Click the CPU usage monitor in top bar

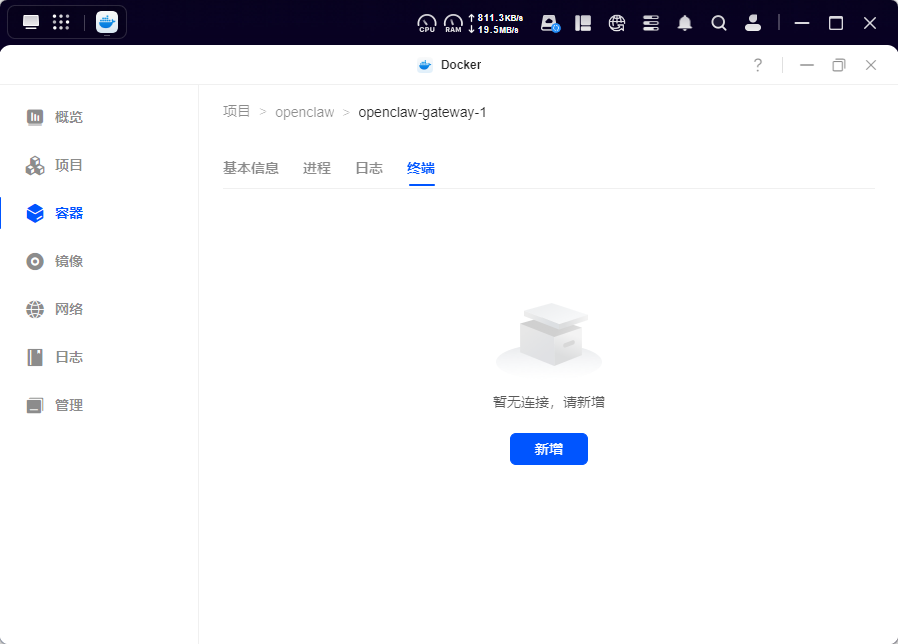tap(427, 22)
